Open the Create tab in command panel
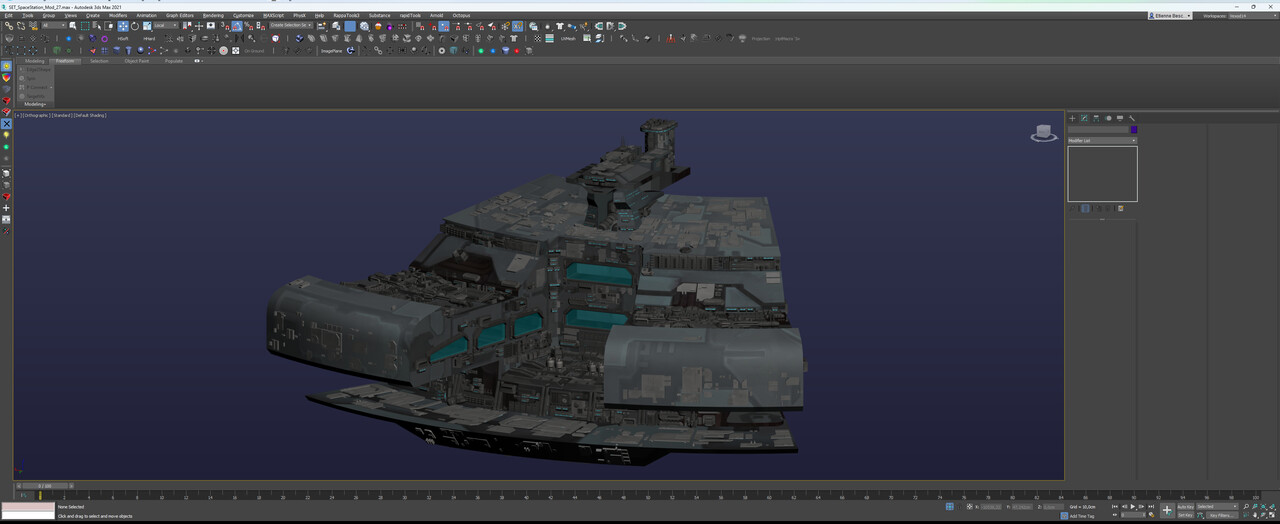The image size is (1280, 524). 1072,118
